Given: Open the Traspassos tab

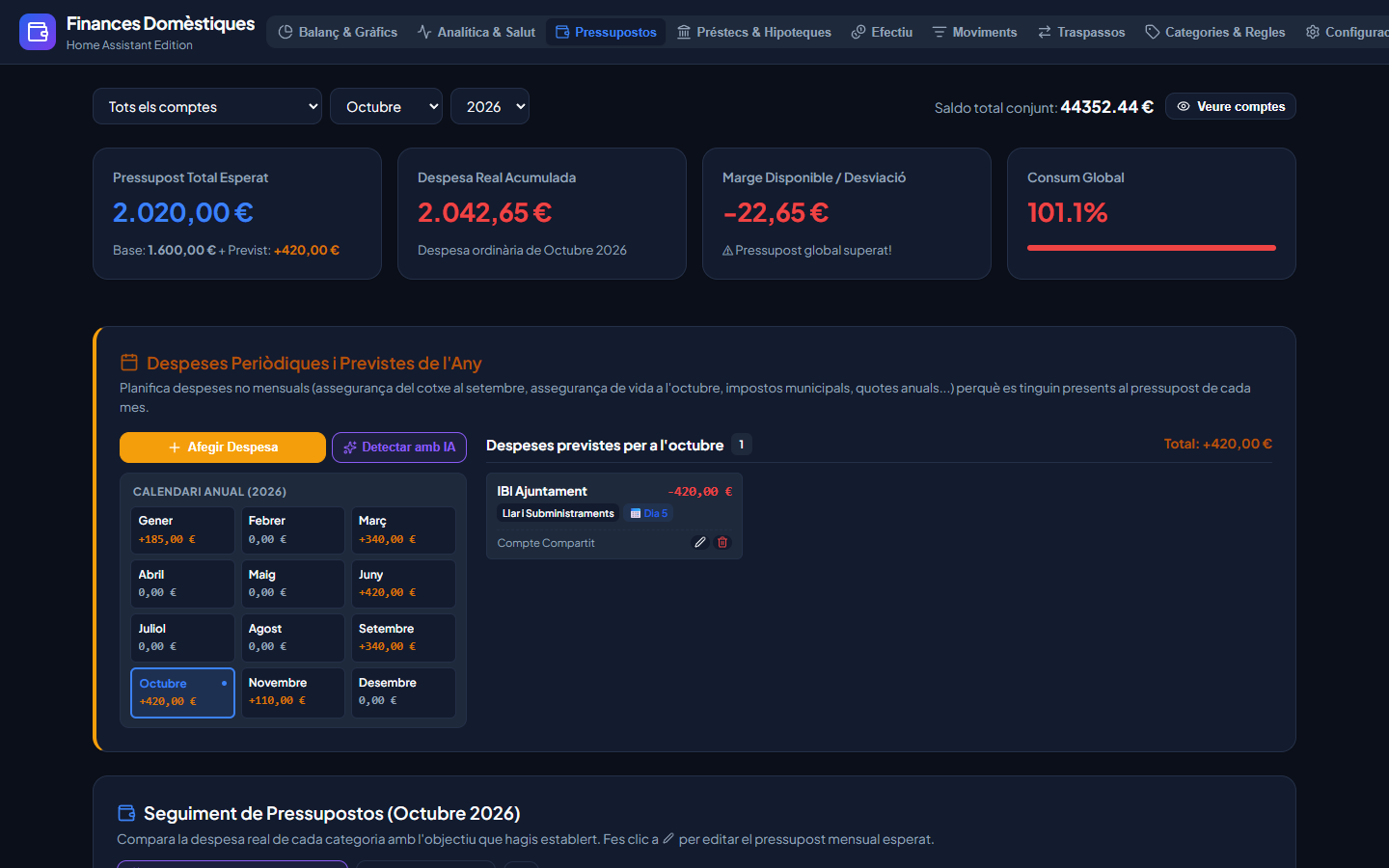Looking at the screenshot, I should 1081,32.
